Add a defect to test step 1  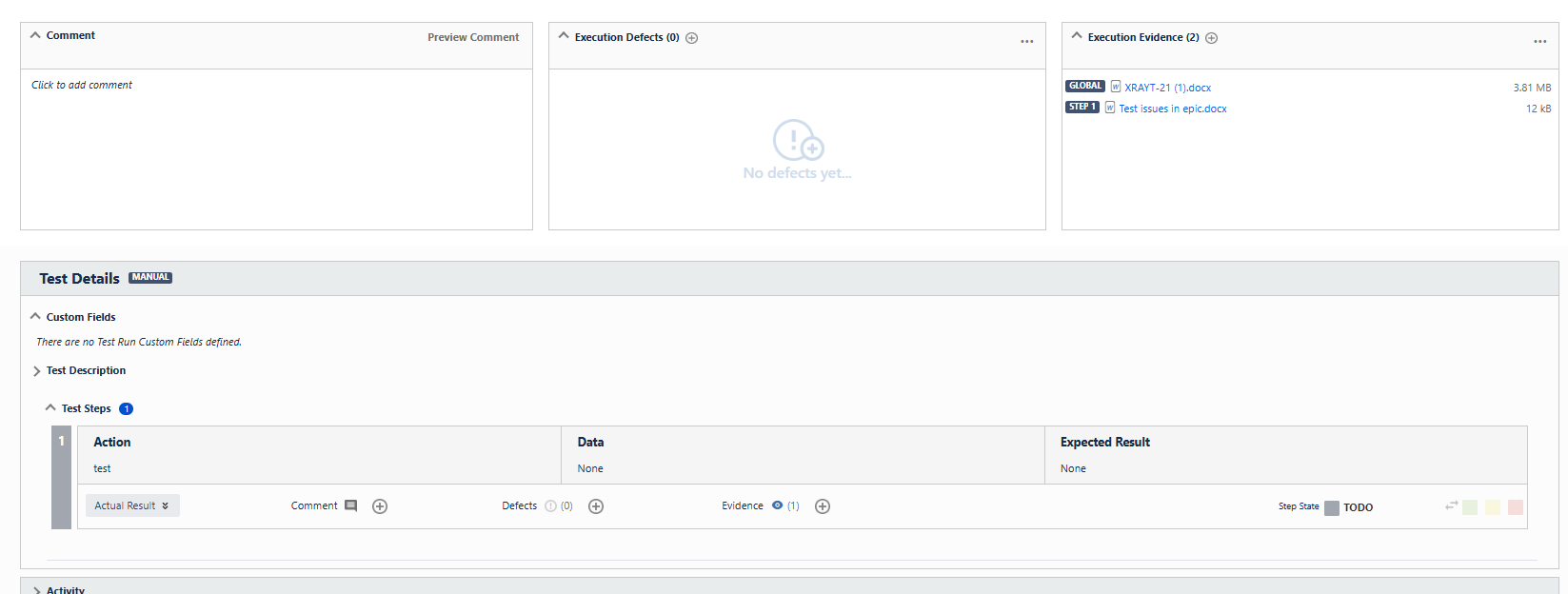tap(596, 506)
